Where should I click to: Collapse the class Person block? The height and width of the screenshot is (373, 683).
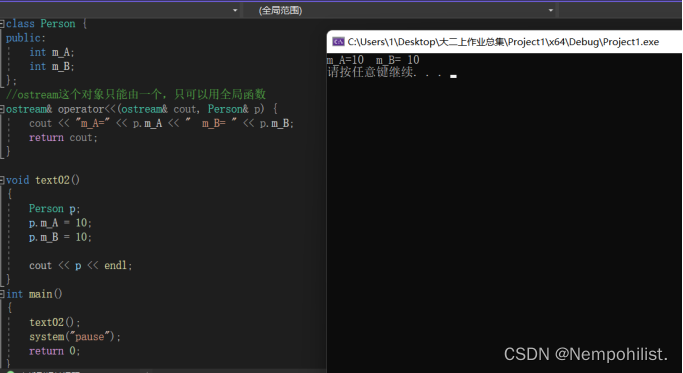point(2,24)
